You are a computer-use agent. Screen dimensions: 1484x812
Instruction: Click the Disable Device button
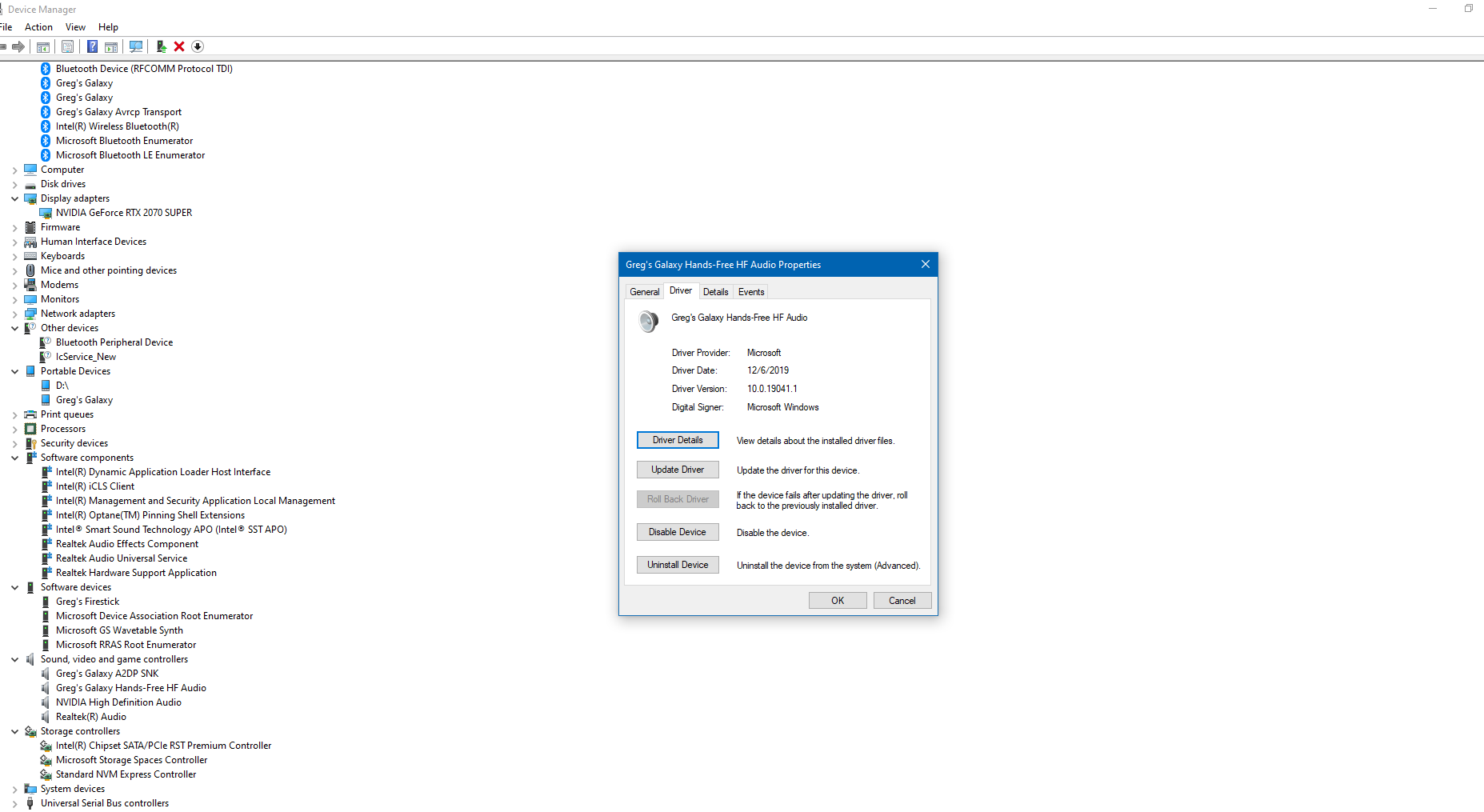click(x=678, y=532)
